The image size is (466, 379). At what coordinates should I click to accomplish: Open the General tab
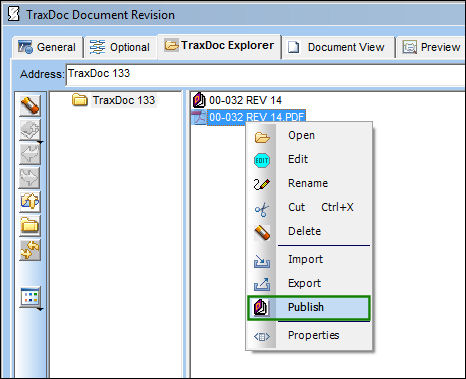(48, 47)
